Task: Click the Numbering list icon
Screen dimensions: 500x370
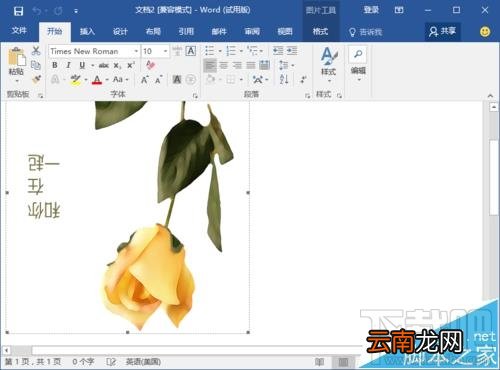Action: 231,51
